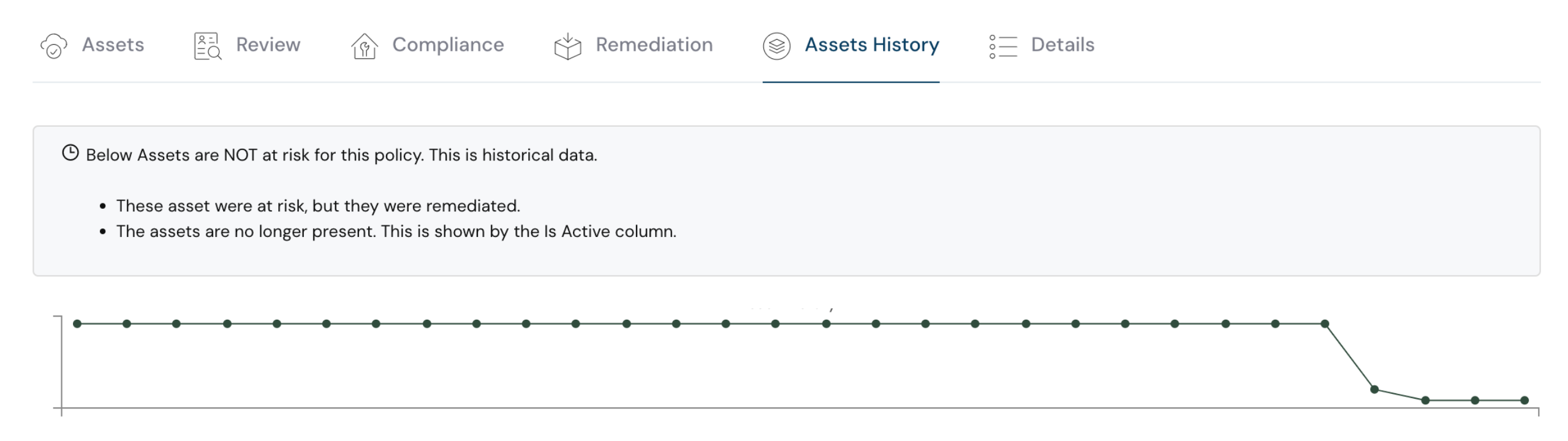
Task: Click the Review document search icon
Action: point(208,46)
